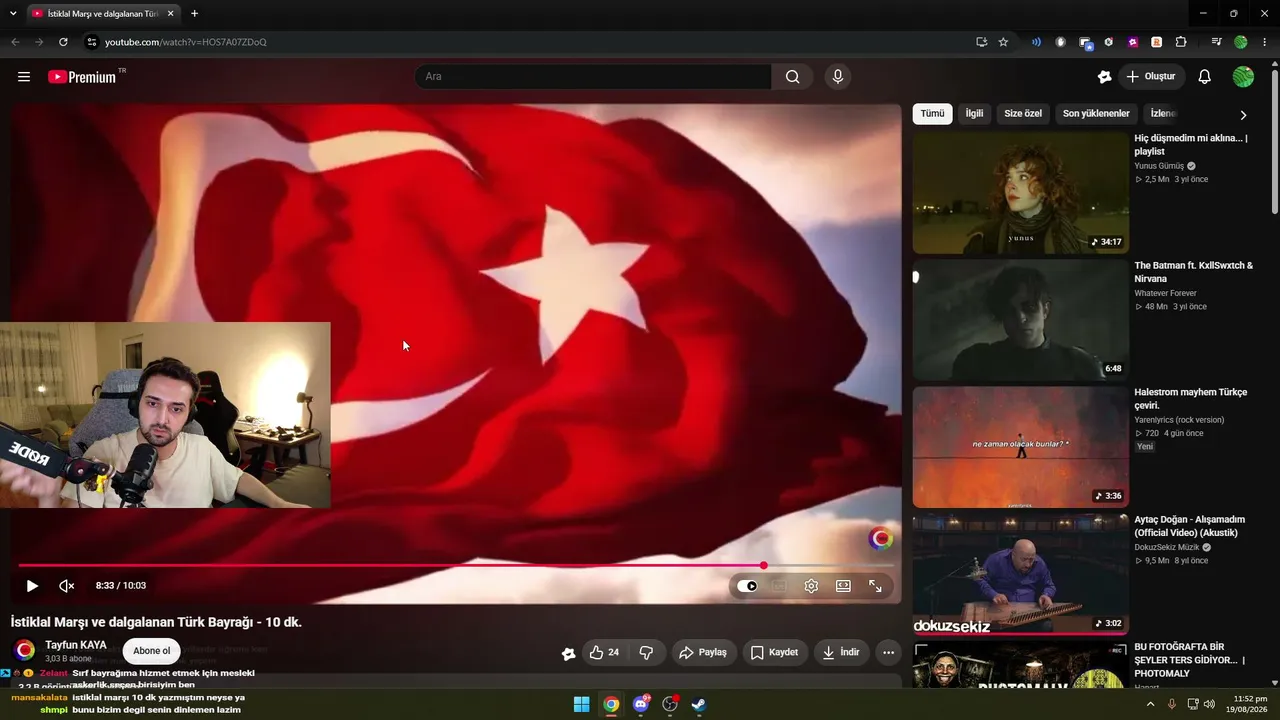
Task: Open the Windows Start menu
Action: click(x=581, y=704)
